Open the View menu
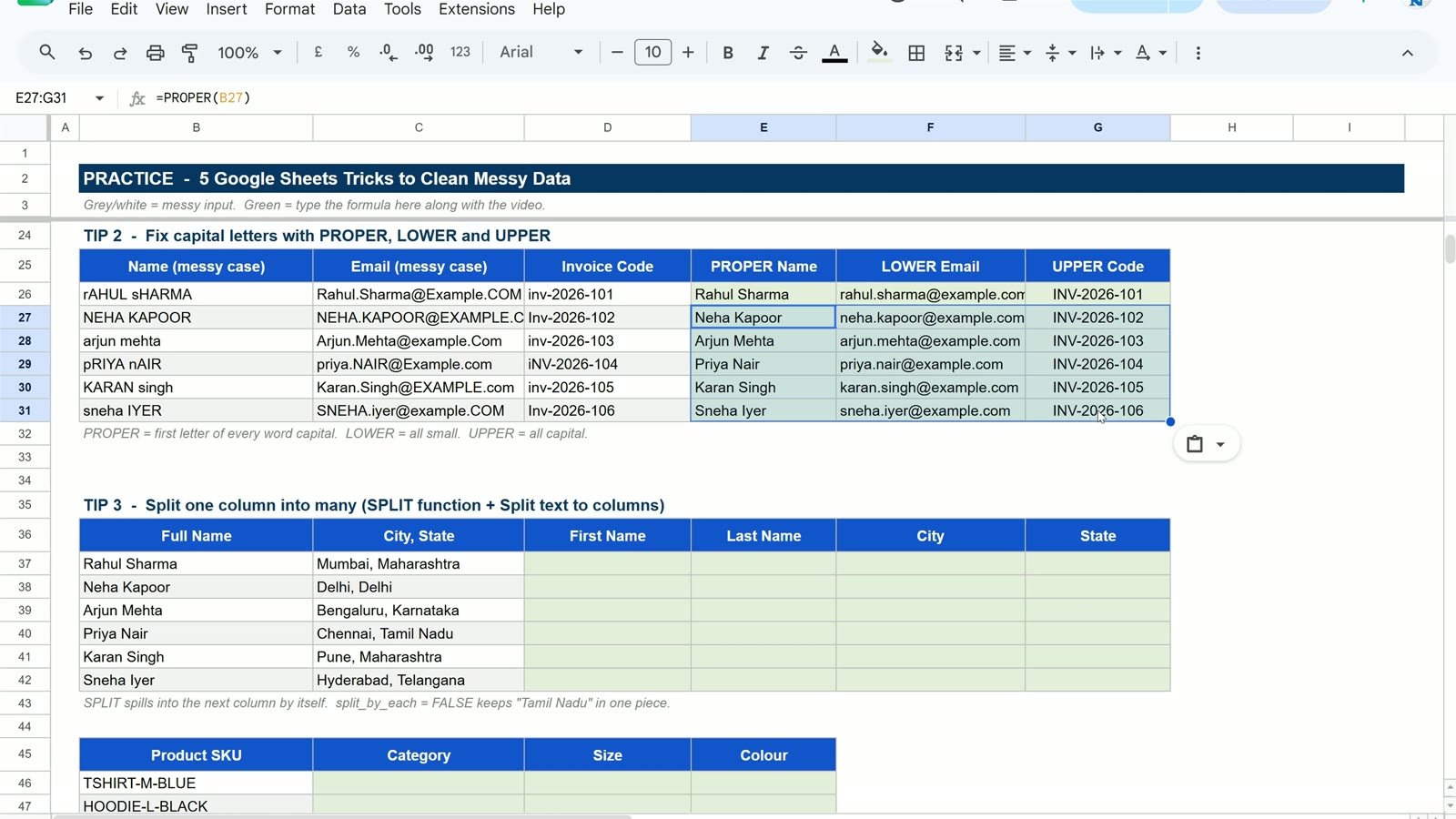1456x819 pixels. click(172, 9)
